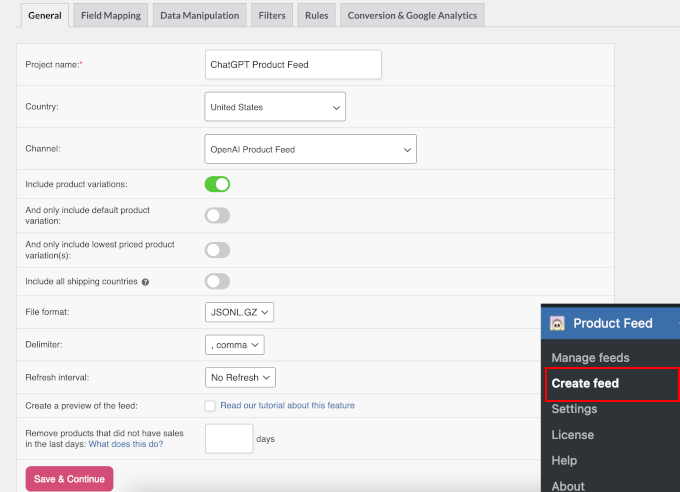This screenshot has width=680, height=492.
Task: Expand the Channel dropdown showing OpenAI Product Feed
Action: (x=310, y=149)
